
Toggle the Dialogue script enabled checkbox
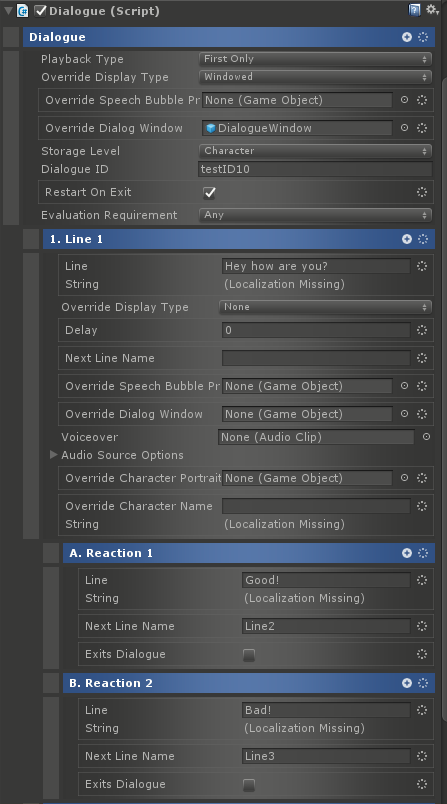coord(40,10)
